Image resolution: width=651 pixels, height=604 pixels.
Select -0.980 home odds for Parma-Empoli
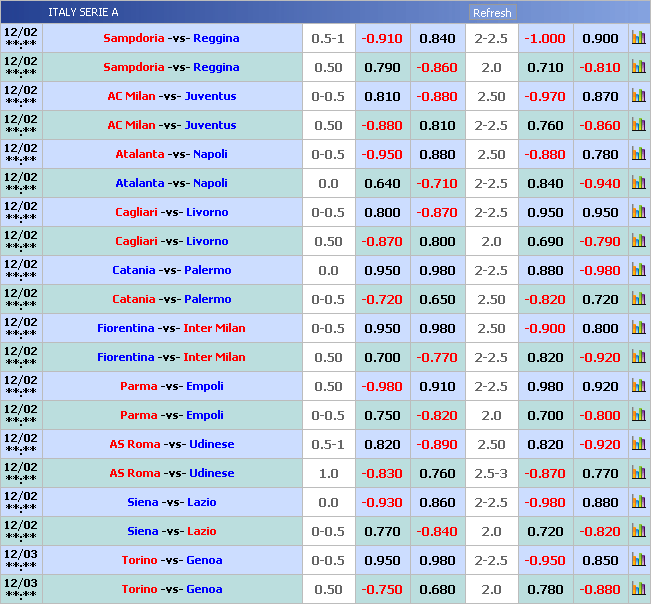382,386
